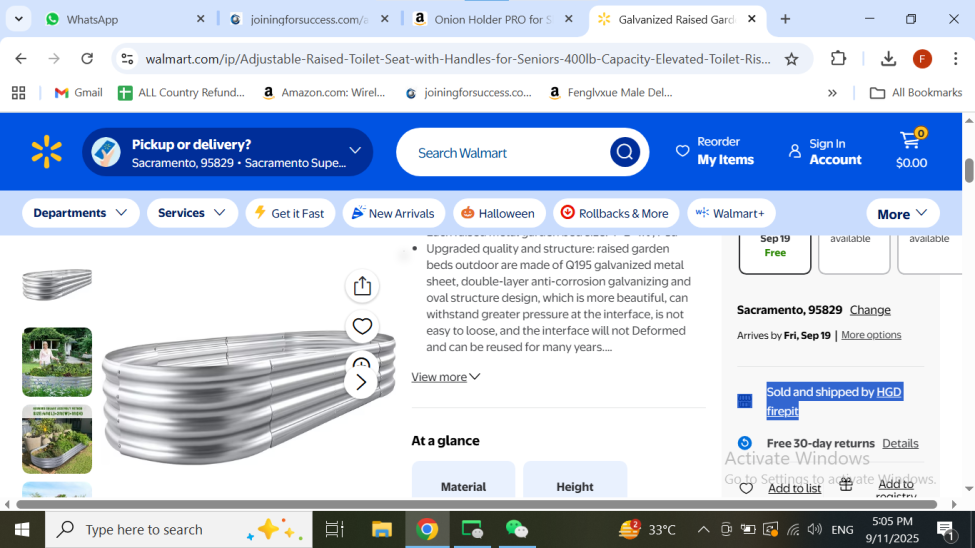Open Task View on taskbar
Image resolution: width=975 pixels, height=548 pixels.
(x=335, y=529)
